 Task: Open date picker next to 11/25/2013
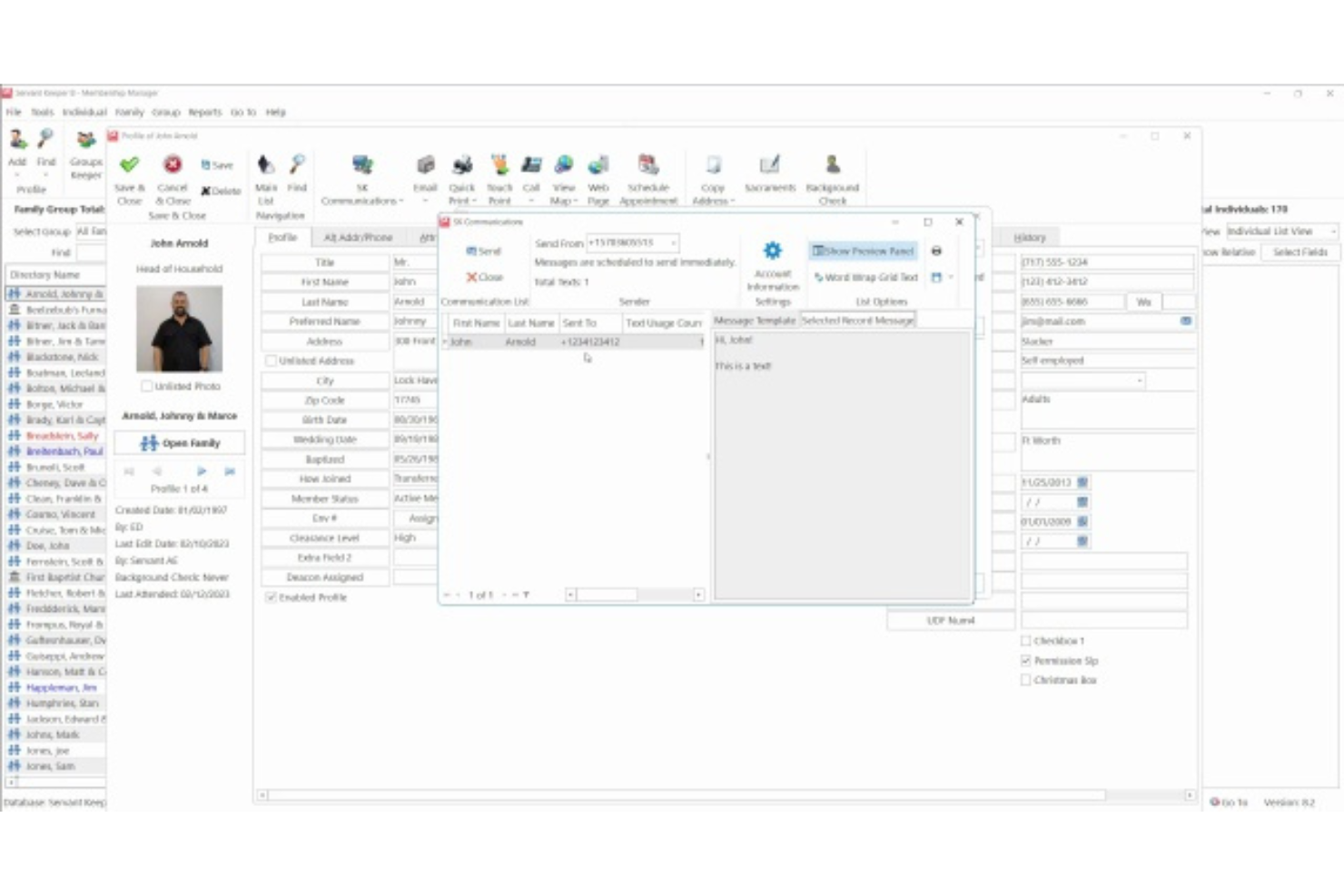coord(1082,482)
